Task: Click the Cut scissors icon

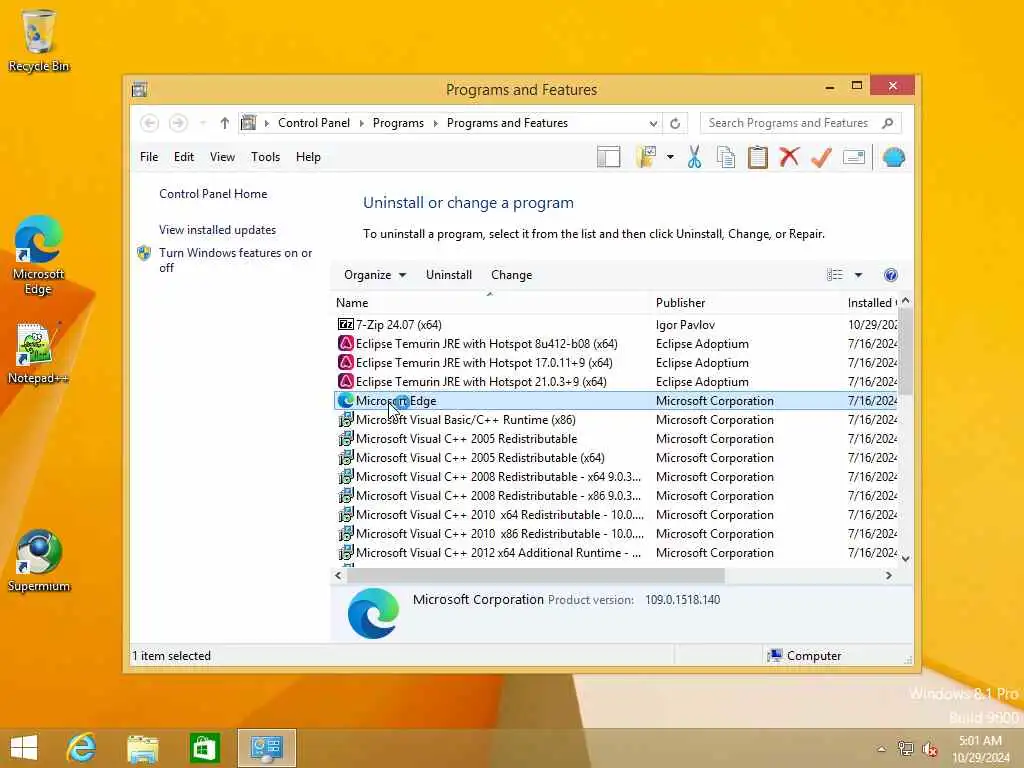Action: [694, 157]
